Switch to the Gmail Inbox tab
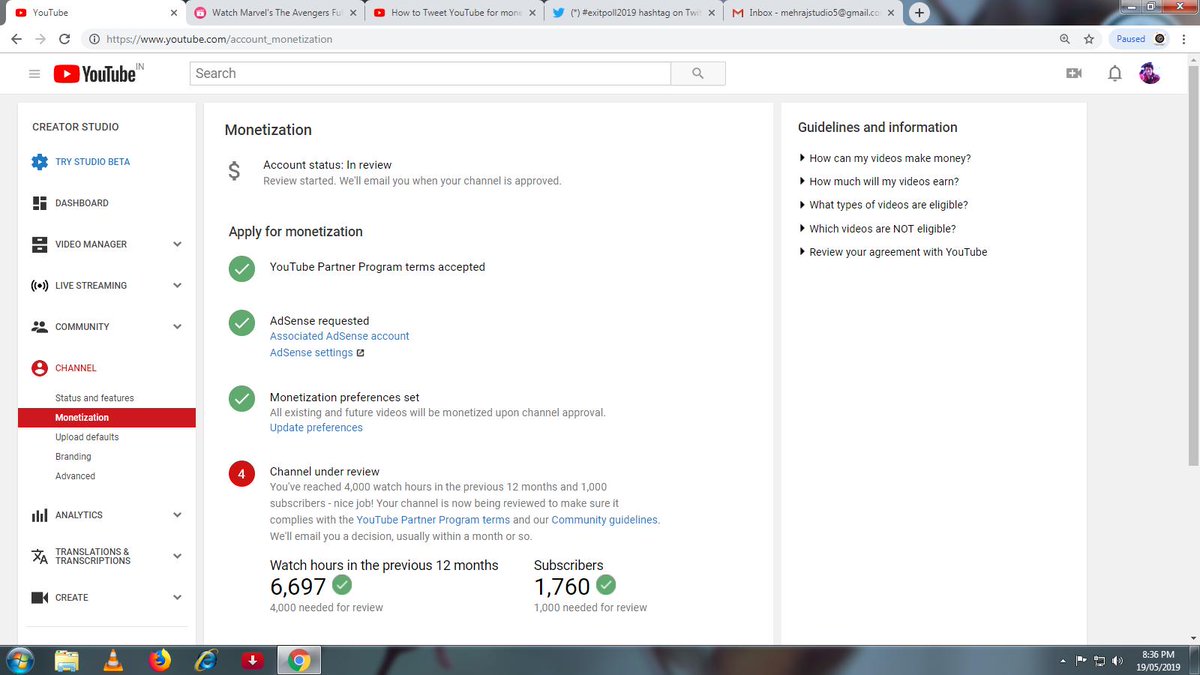1200x675 pixels. click(812, 13)
